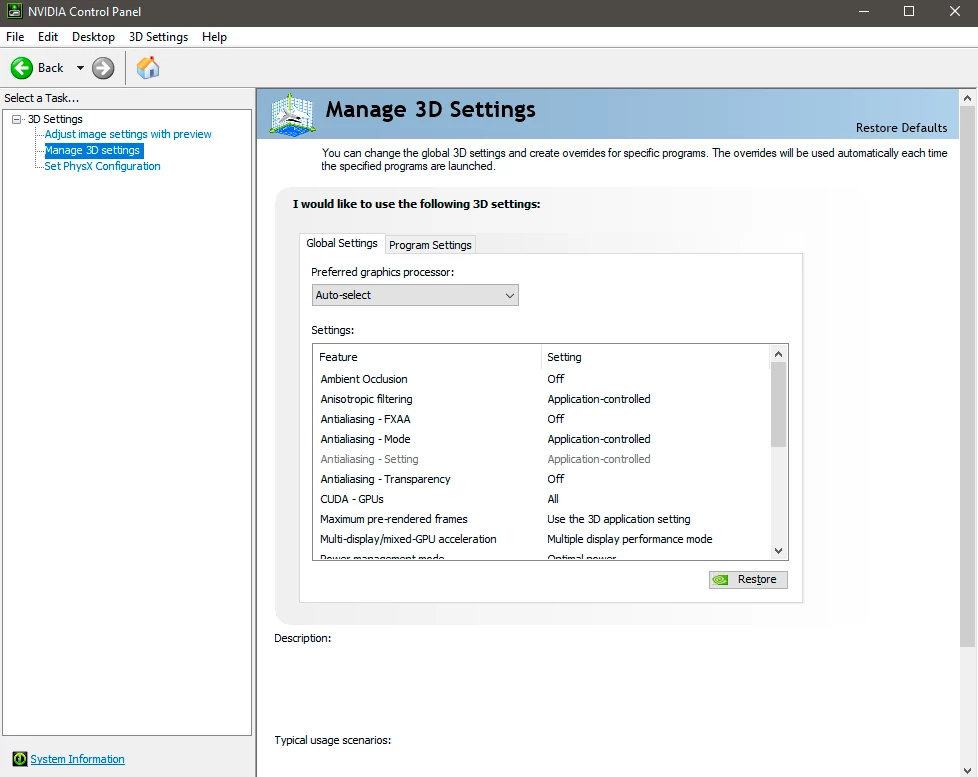Image resolution: width=978 pixels, height=777 pixels.
Task: Select Manage 3D settings in the task tree
Action: point(92,150)
